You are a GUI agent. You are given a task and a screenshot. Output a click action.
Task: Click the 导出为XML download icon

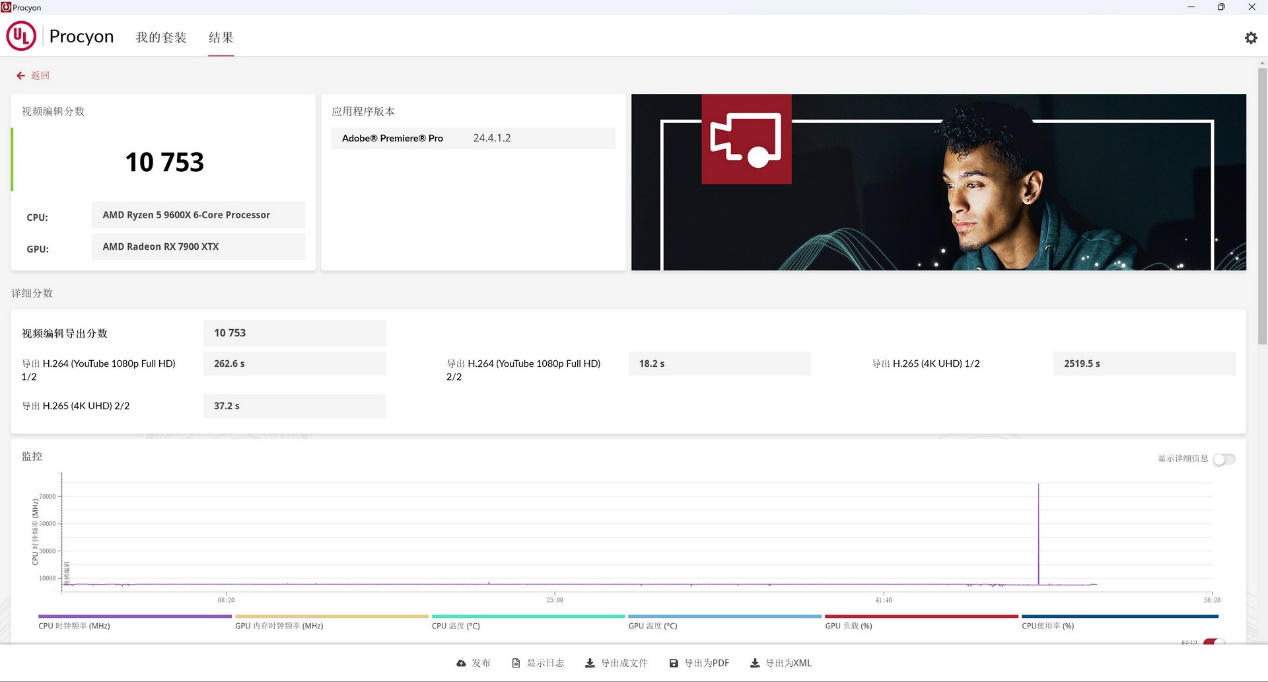coord(754,663)
